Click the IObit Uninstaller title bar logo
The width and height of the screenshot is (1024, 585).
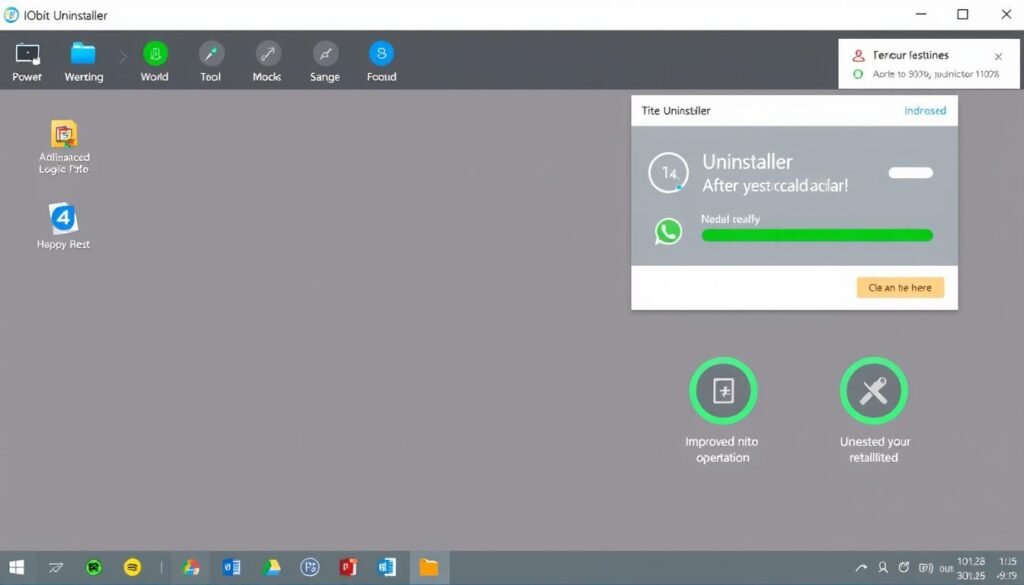11,14
